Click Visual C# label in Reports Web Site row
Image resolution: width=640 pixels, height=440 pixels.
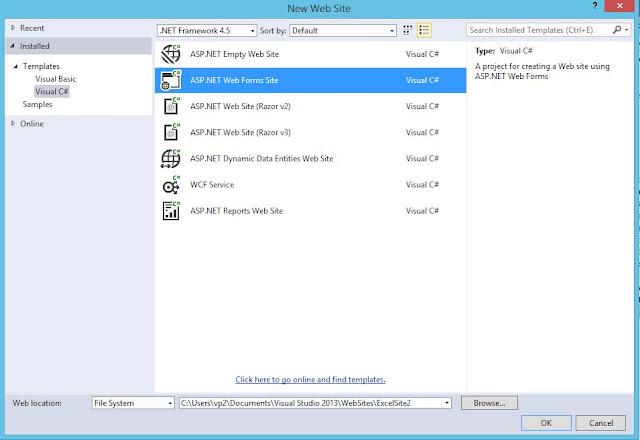422,211
